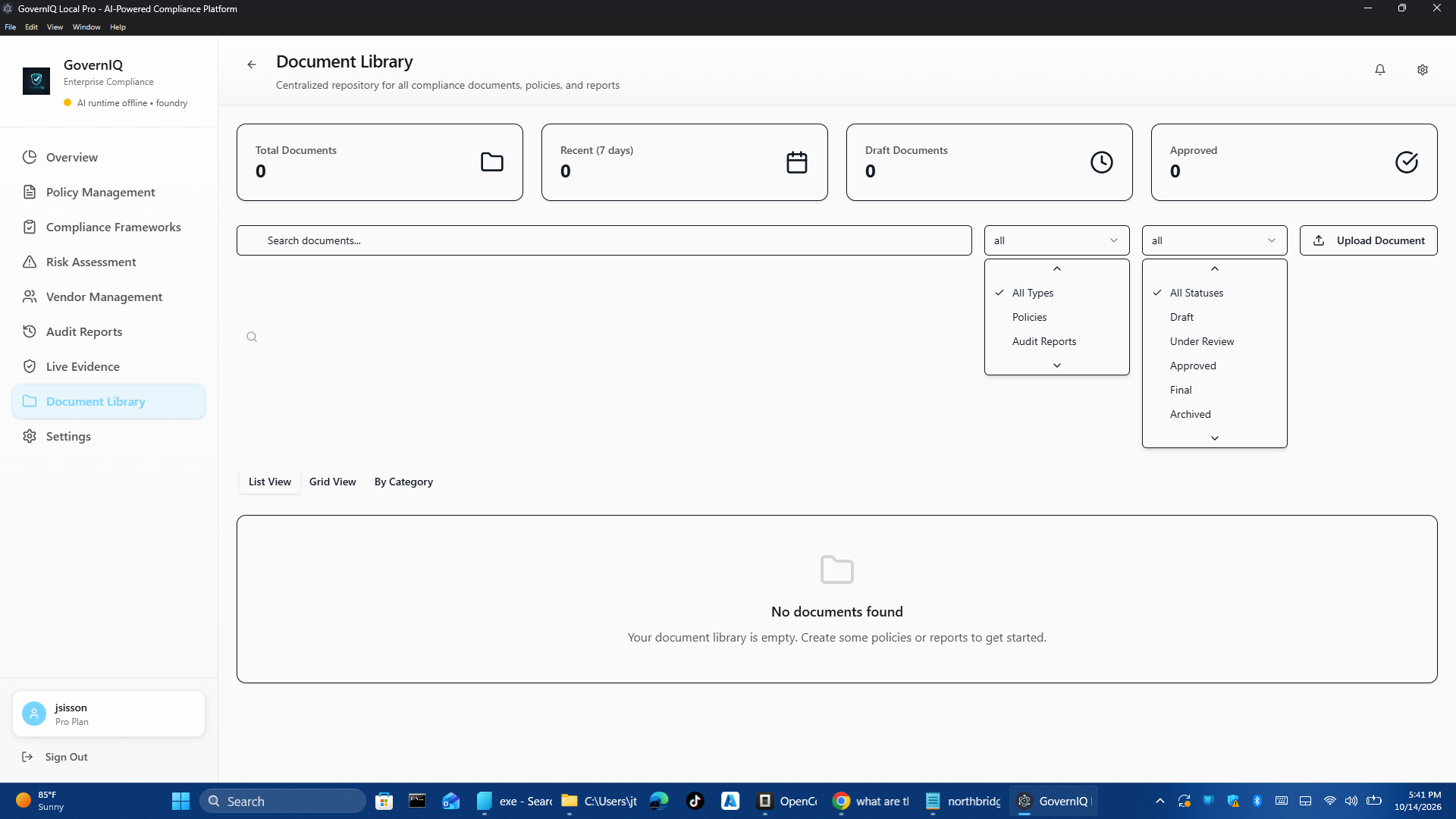The image size is (1456, 819).
Task: Select the Final status option
Action: click(x=1214, y=390)
